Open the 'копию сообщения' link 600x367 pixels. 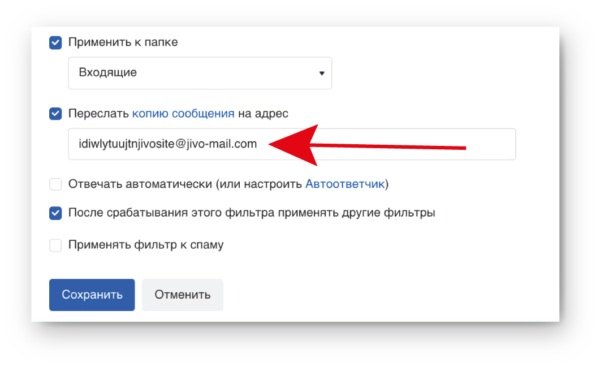[x=183, y=114]
